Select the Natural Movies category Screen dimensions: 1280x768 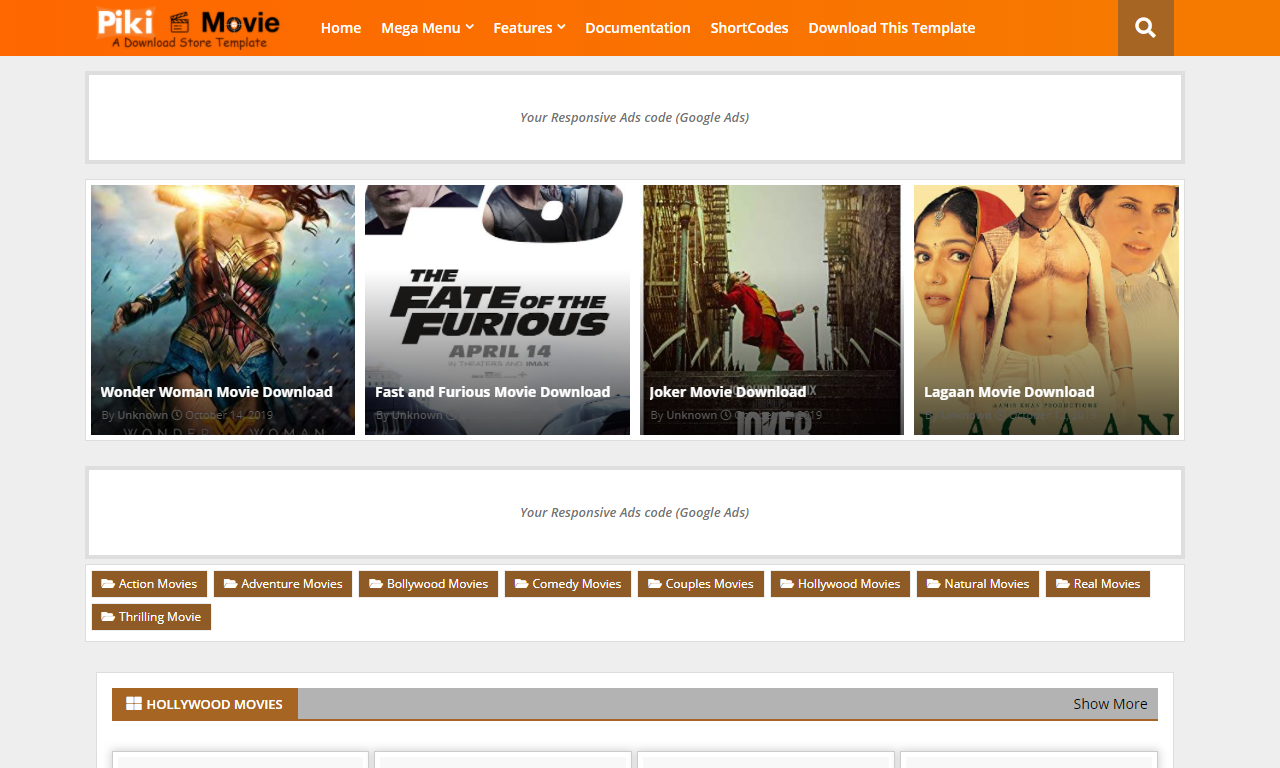(x=978, y=584)
